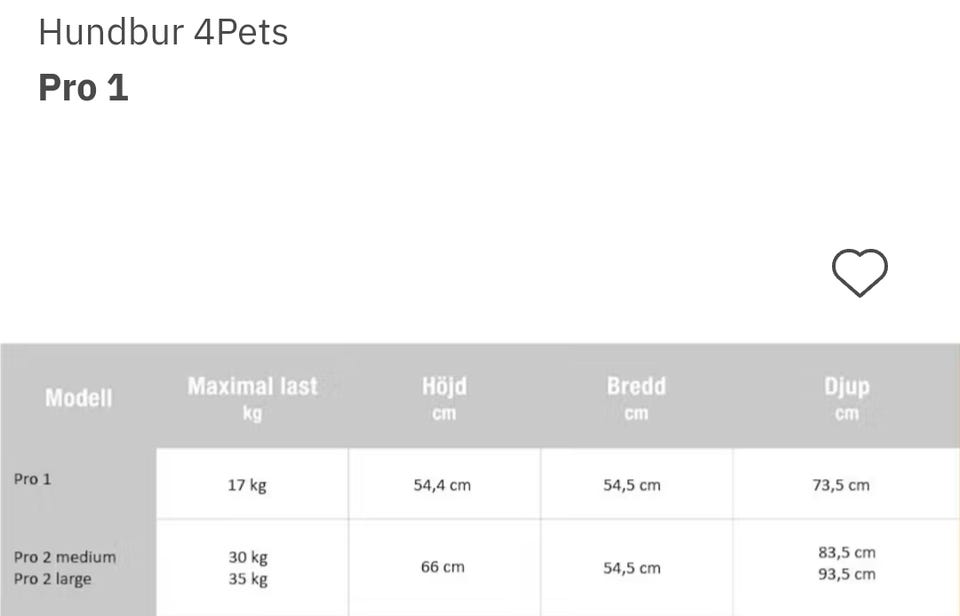960x616 pixels.
Task: Select the Pro 1 row label
Action: [32, 479]
